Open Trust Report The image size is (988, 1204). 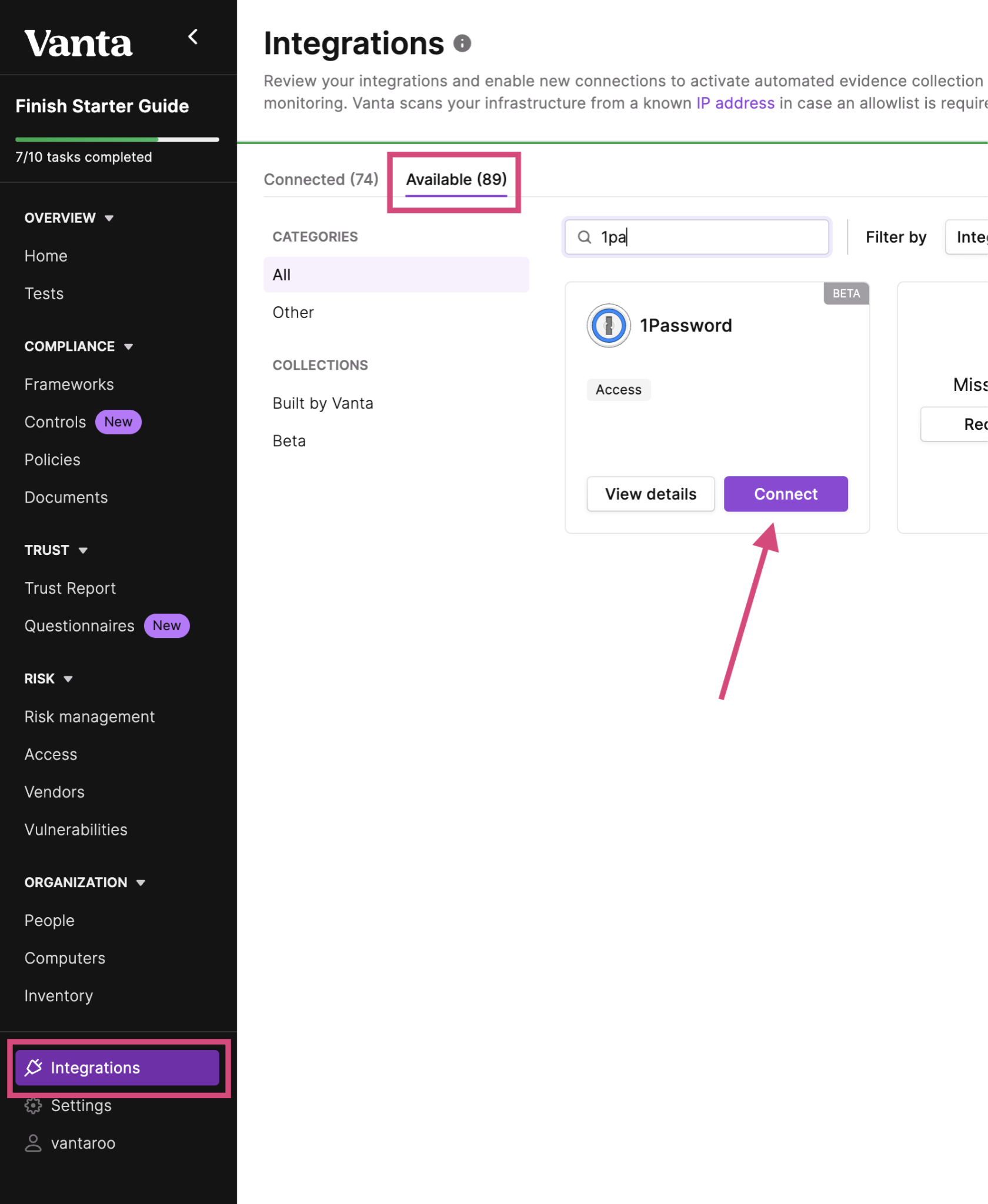pos(70,588)
